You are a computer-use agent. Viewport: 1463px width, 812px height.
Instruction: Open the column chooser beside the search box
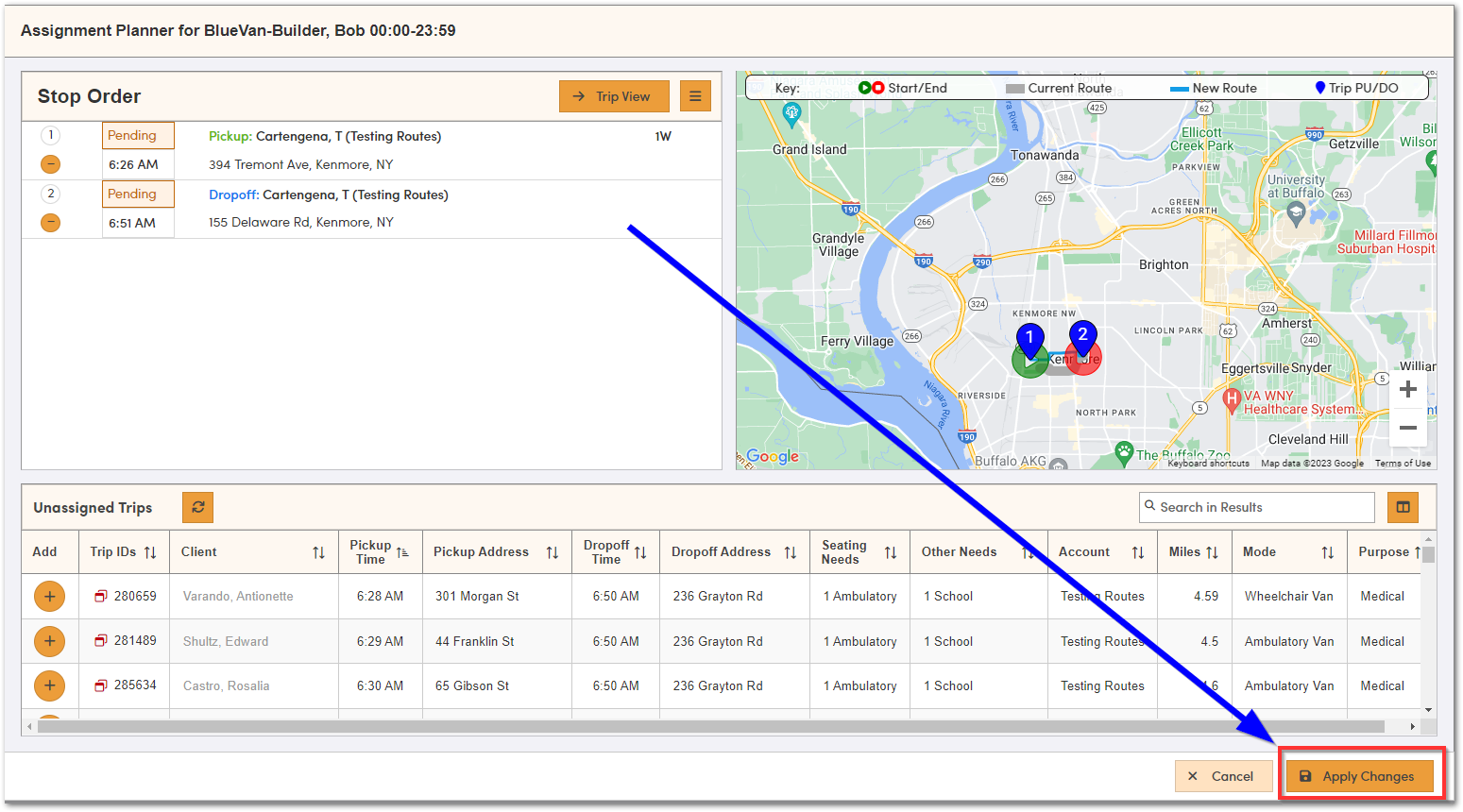(1403, 507)
